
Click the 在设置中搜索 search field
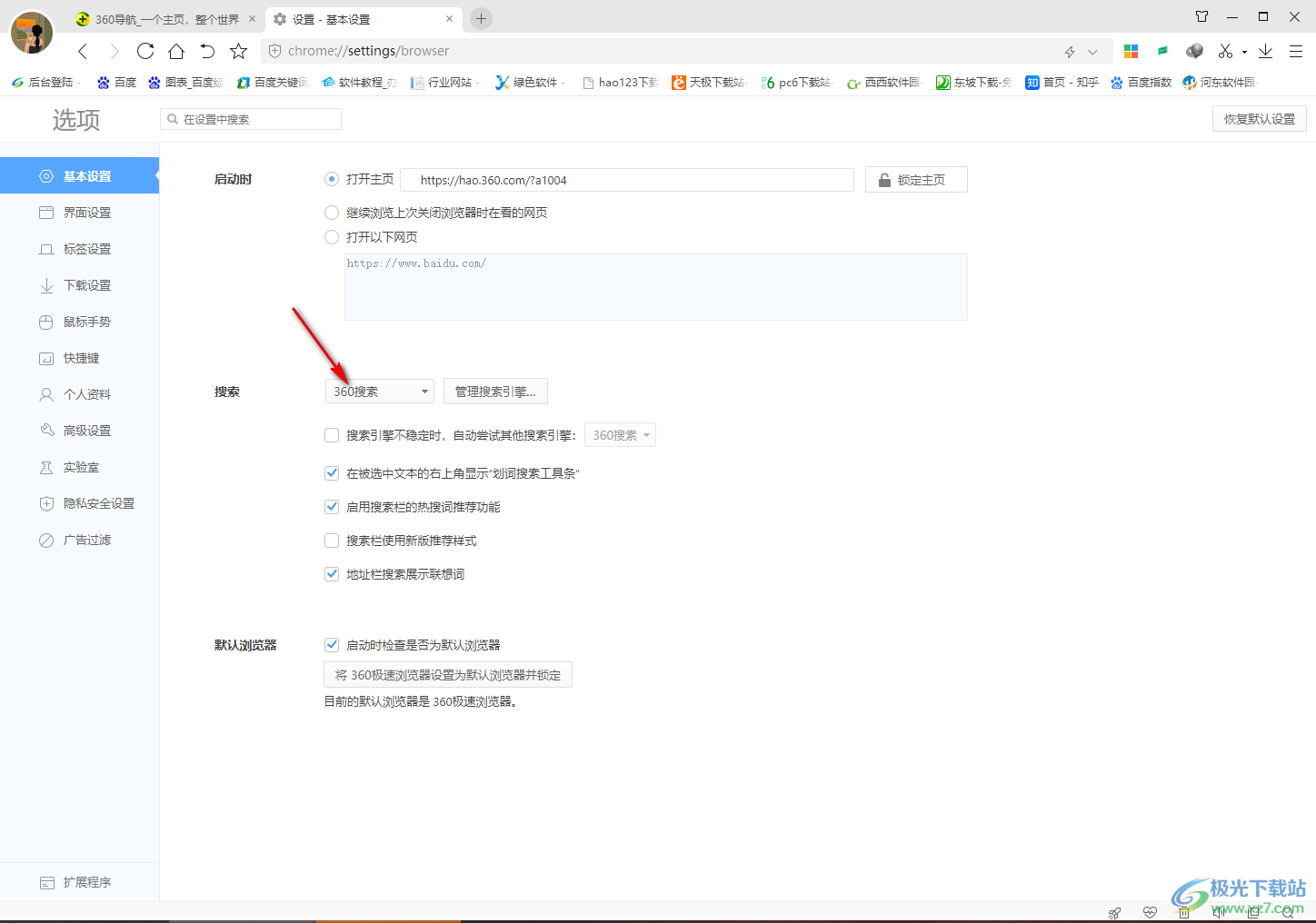tap(251, 119)
